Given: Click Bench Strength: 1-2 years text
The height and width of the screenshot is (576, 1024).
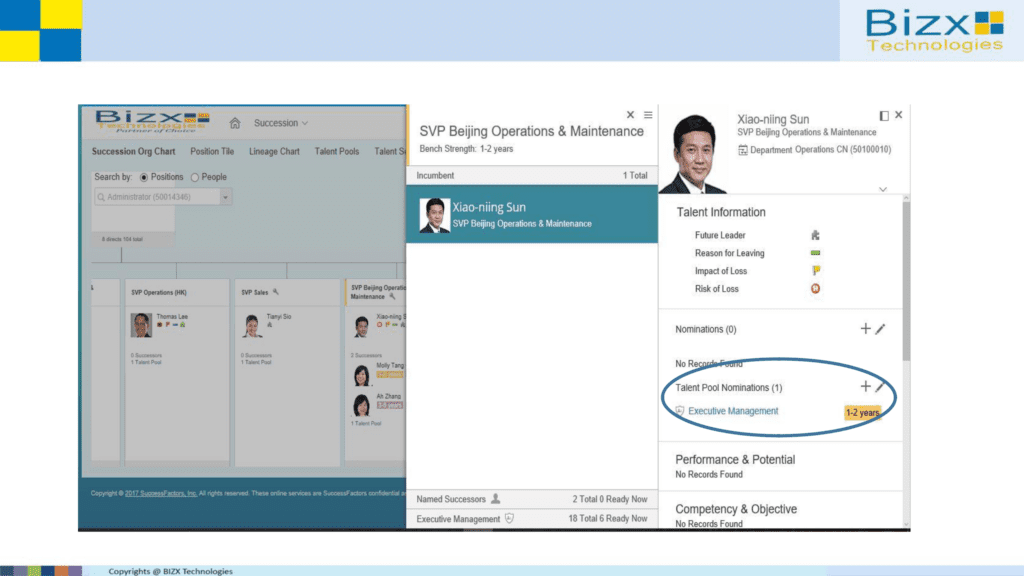Looking at the screenshot, I should tap(466, 149).
